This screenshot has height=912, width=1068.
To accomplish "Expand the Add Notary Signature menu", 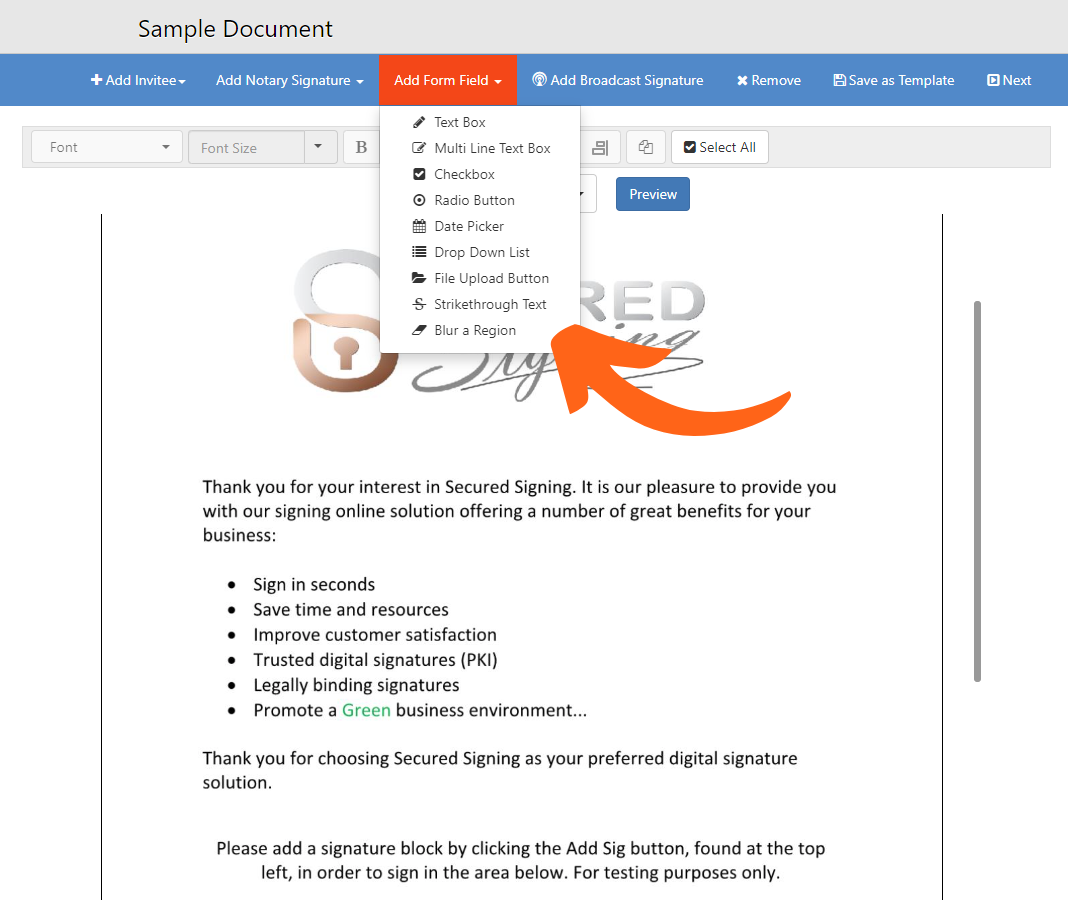I will tap(289, 80).
